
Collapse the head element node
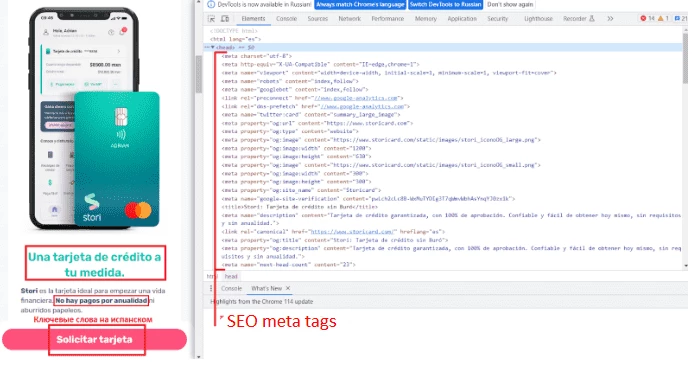click(213, 47)
